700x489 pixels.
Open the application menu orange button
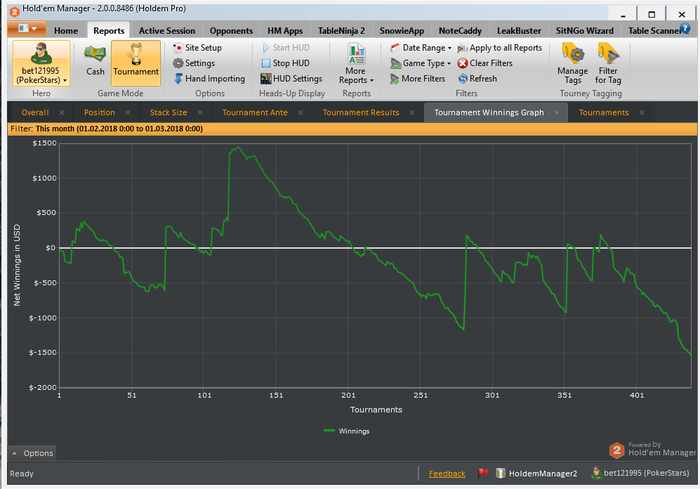click(27, 29)
